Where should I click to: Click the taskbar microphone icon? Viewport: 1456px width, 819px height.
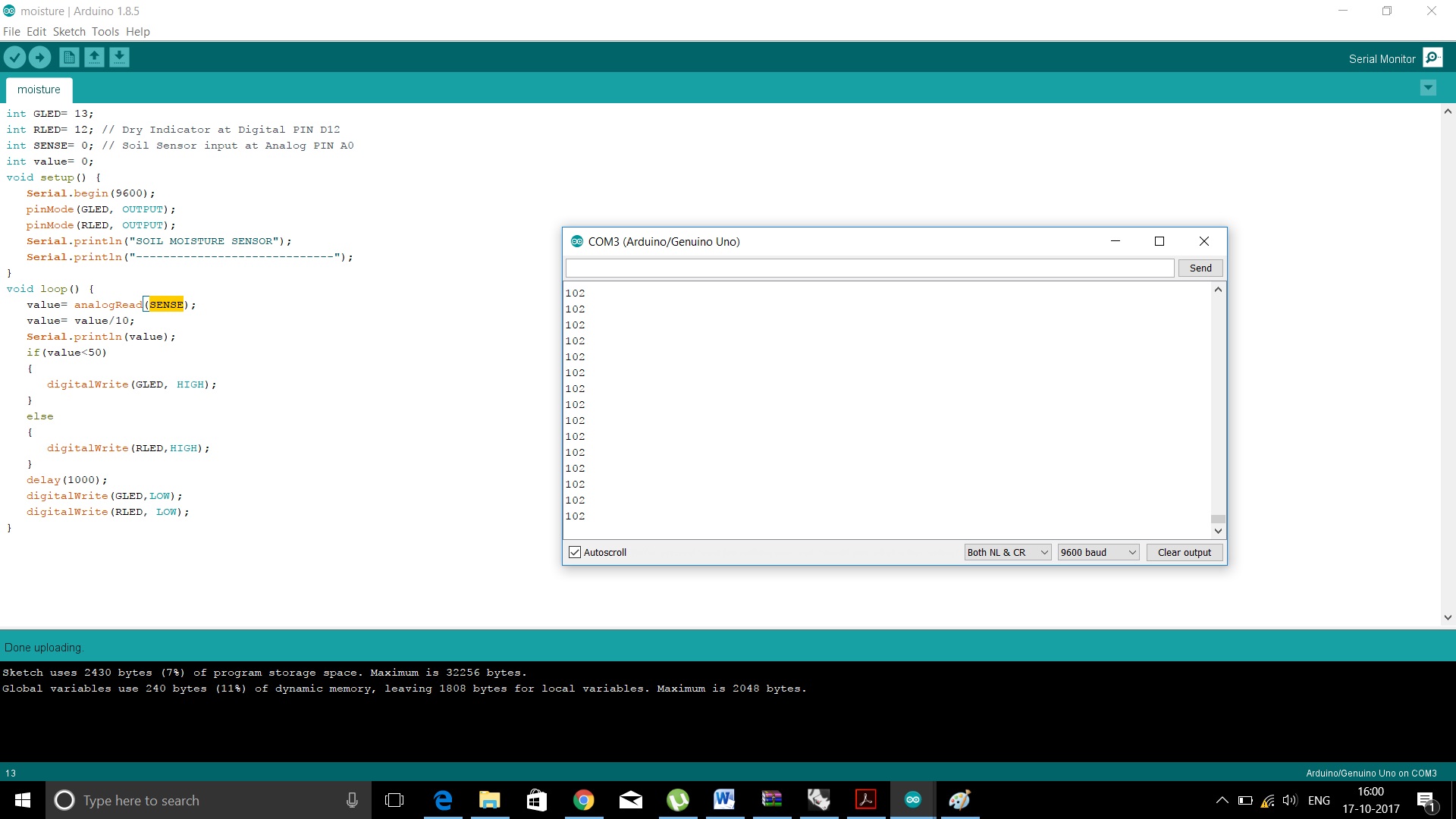pyautogui.click(x=352, y=800)
